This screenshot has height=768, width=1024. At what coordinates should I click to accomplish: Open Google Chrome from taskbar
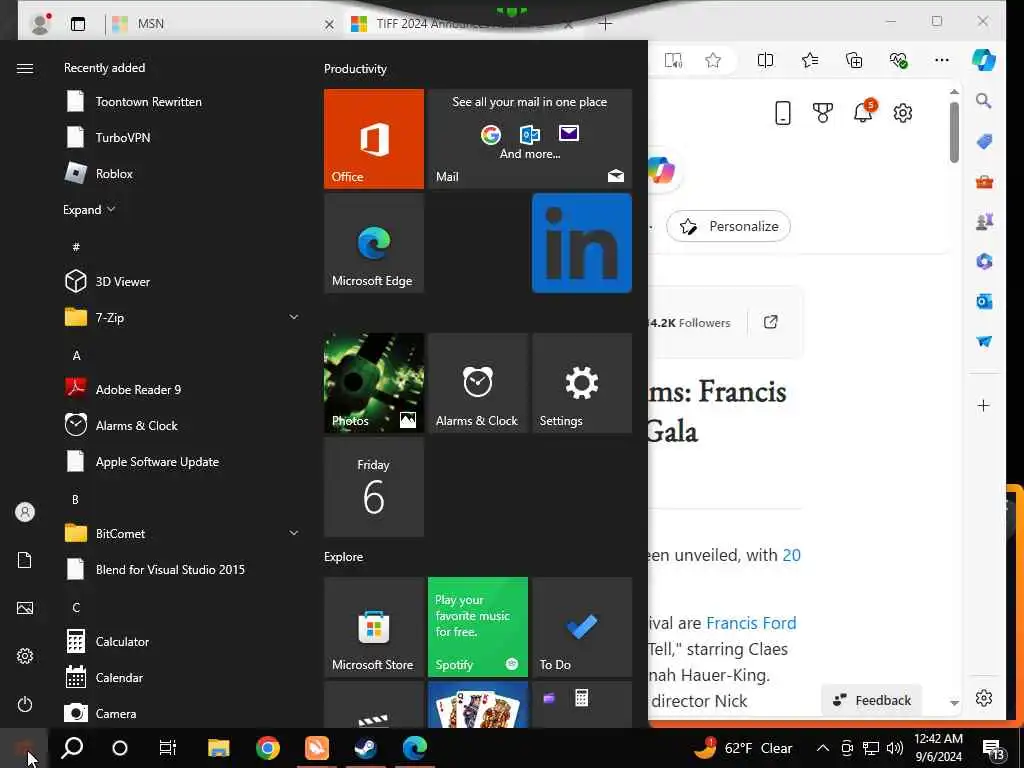[x=268, y=748]
